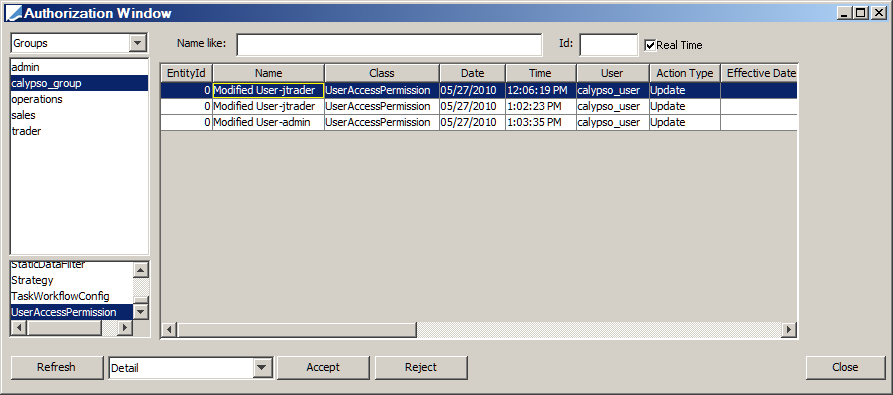Viewport: 893px width, 395px height.
Task: Toggle the Real Time checkbox
Action: coord(650,45)
